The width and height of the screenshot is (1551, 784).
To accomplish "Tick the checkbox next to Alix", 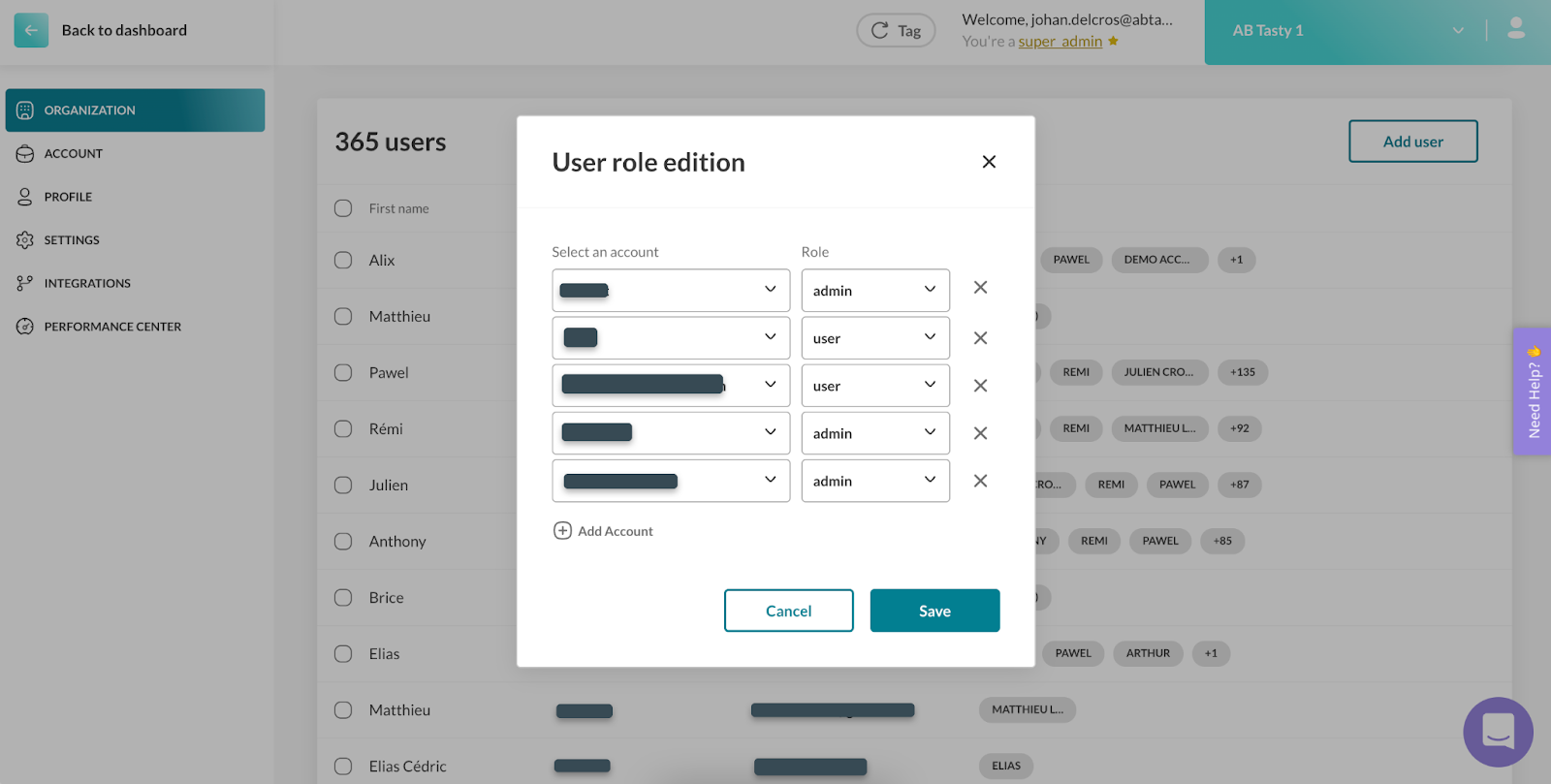I will (x=343, y=260).
